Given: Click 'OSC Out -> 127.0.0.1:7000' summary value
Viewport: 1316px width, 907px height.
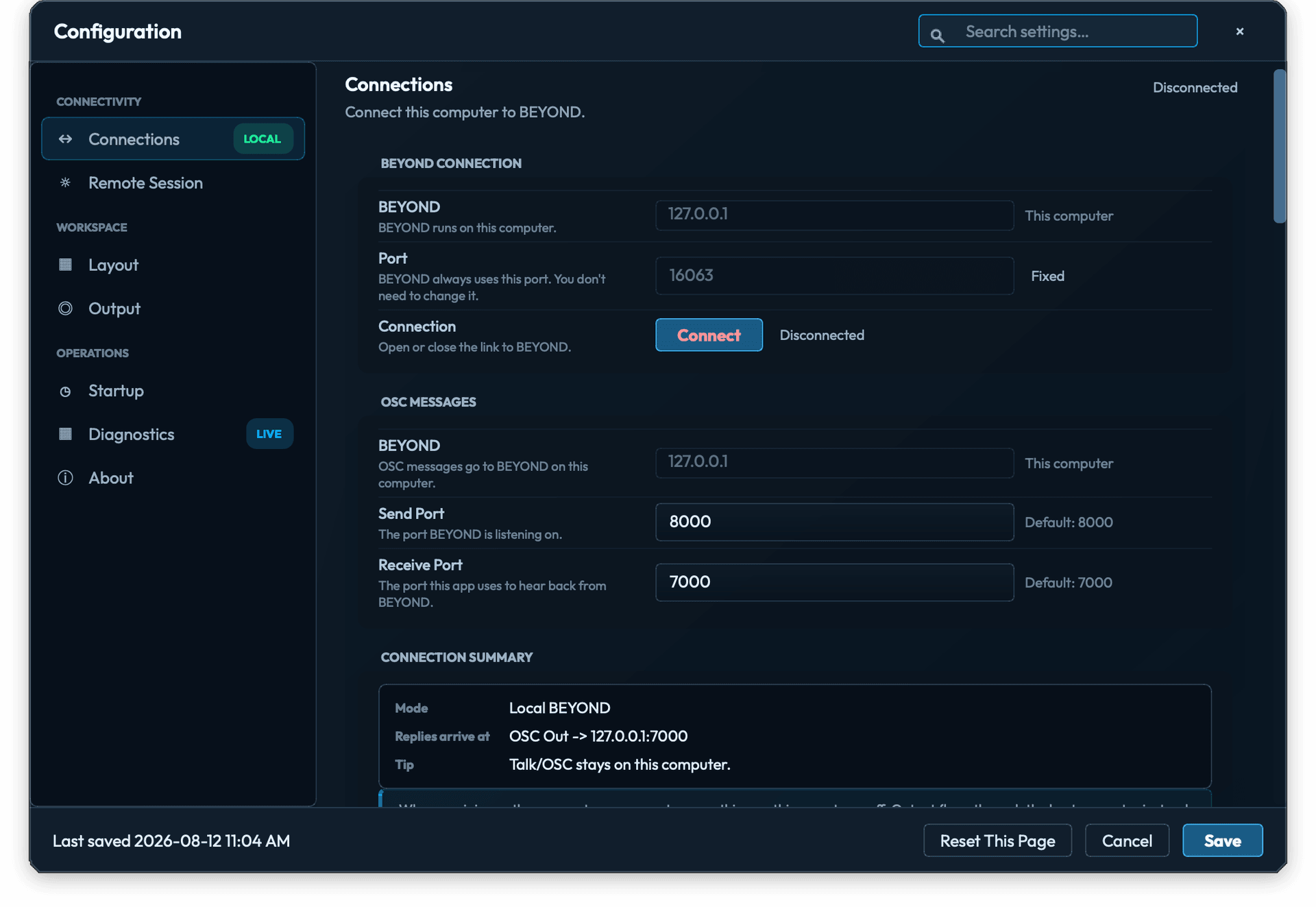Looking at the screenshot, I should (x=598, y=736).
